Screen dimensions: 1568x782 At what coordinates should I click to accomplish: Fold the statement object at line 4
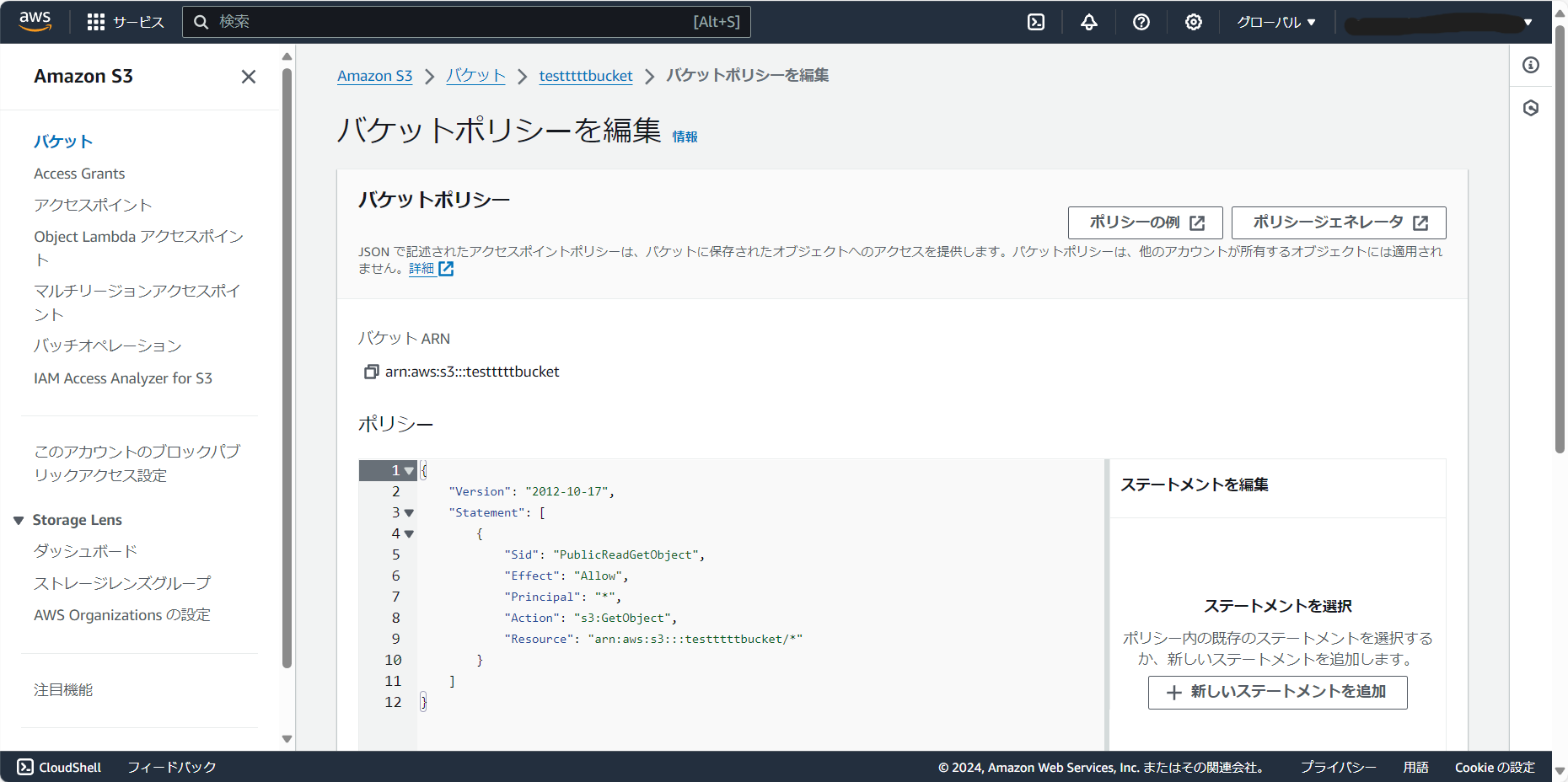pos(409,534)
